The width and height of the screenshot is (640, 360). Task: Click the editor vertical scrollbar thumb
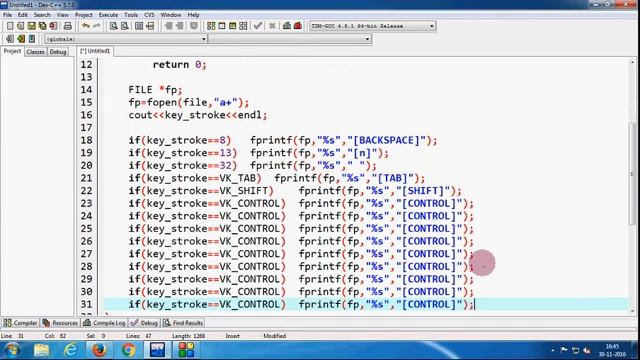[x=632, y=173]
